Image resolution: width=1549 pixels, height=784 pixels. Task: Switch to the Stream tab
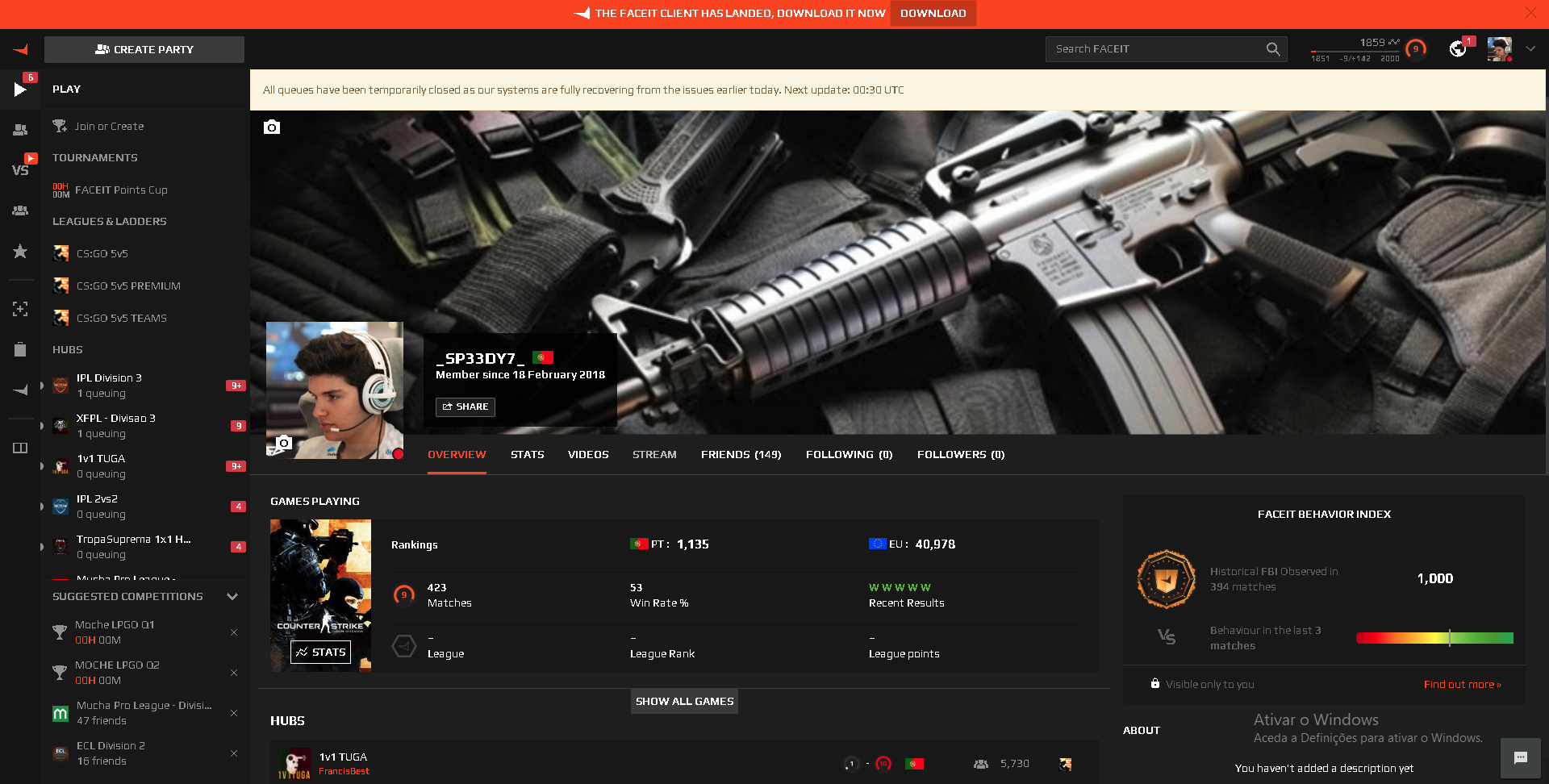654,455
